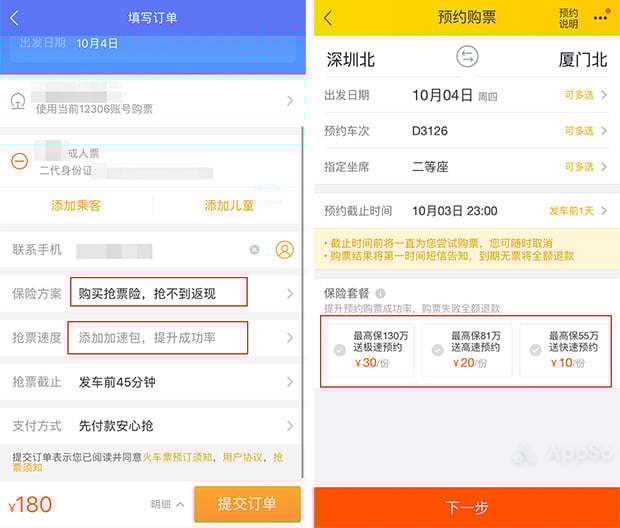Open 抢票截止 发车前45分钟 option
The height and width of the screenshot is (528, 620).
(x=152, y=382)
